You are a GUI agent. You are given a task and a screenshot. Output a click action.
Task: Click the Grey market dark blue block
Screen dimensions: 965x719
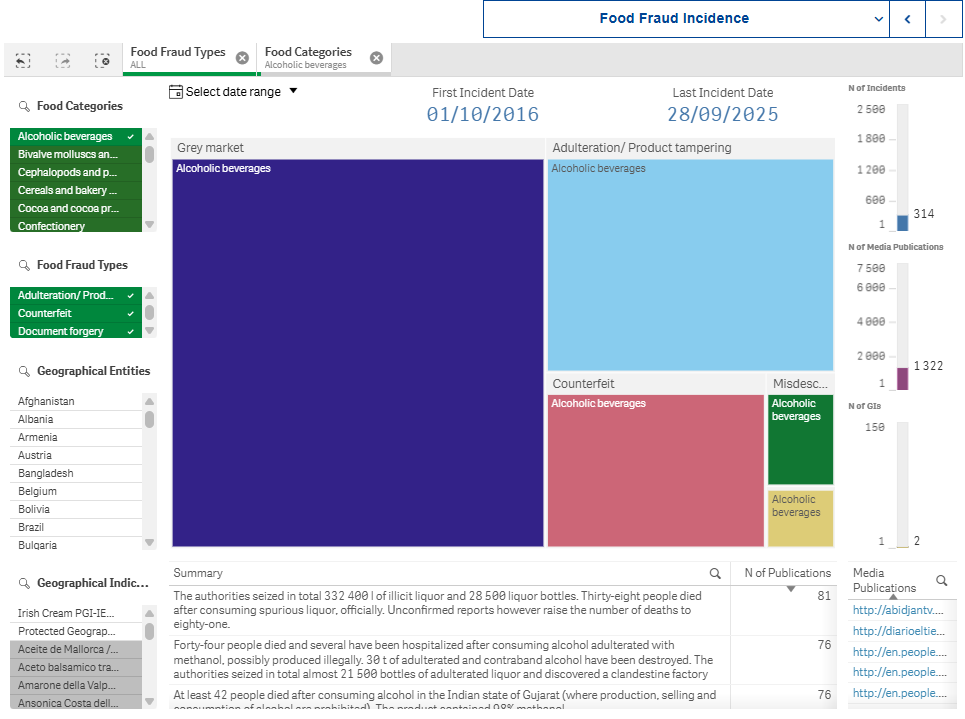click(358, 352)
